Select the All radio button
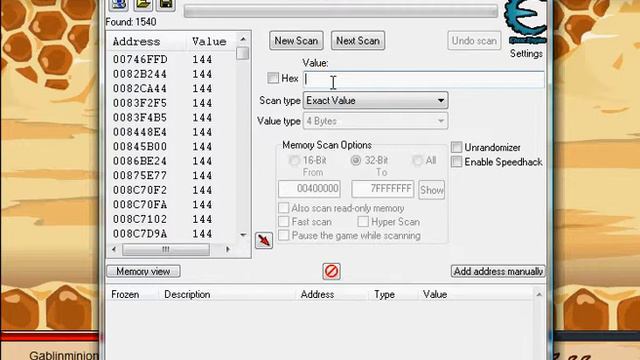The width and height of the screenshot is (640, 360). pyautogui.click(x=417, y=160)
